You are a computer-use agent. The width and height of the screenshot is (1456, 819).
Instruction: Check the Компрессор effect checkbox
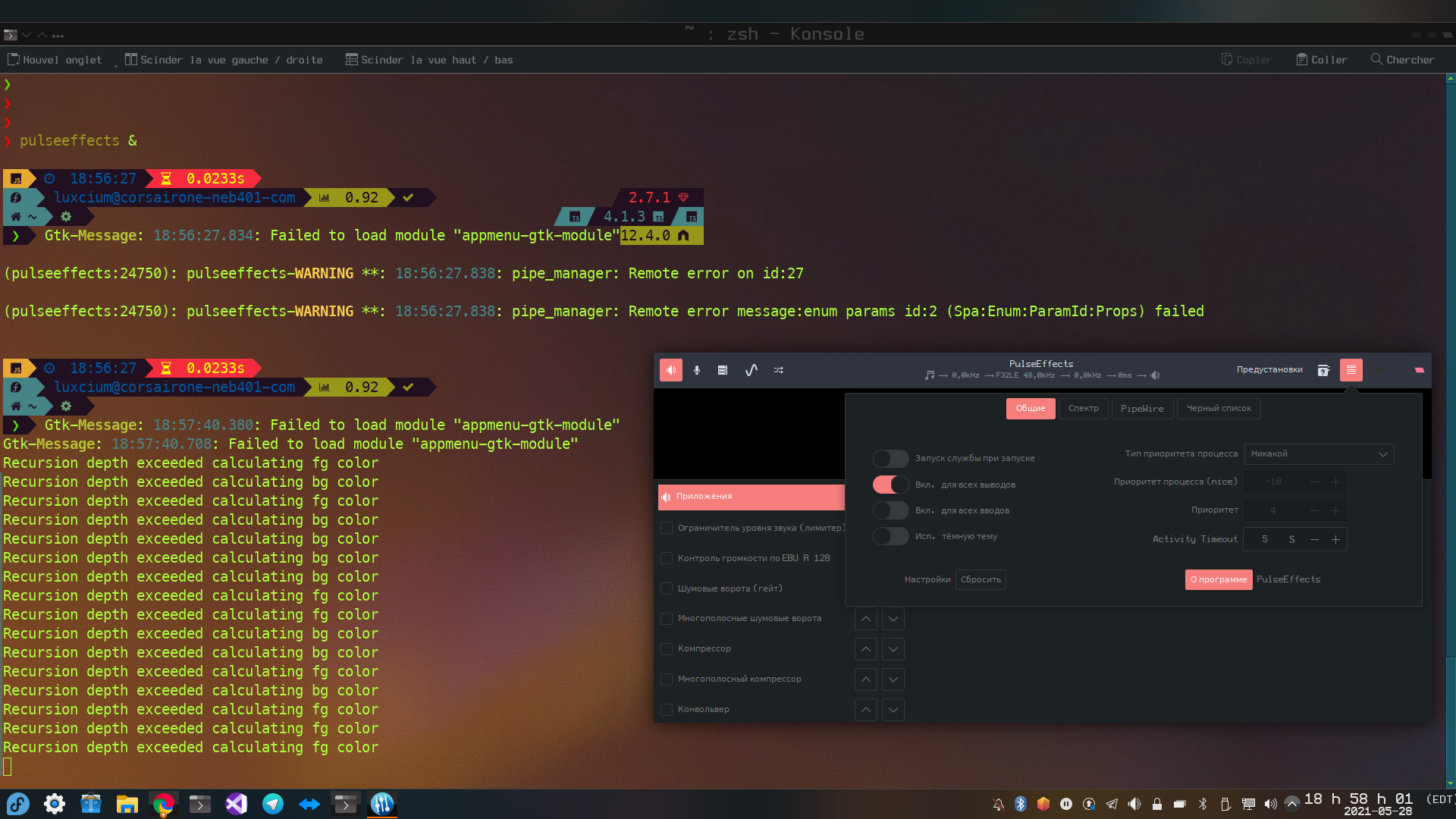click(667, 648)
